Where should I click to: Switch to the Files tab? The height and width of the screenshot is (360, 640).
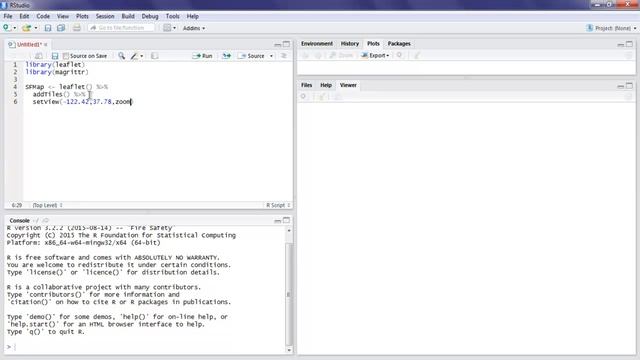tap(307, 85)
